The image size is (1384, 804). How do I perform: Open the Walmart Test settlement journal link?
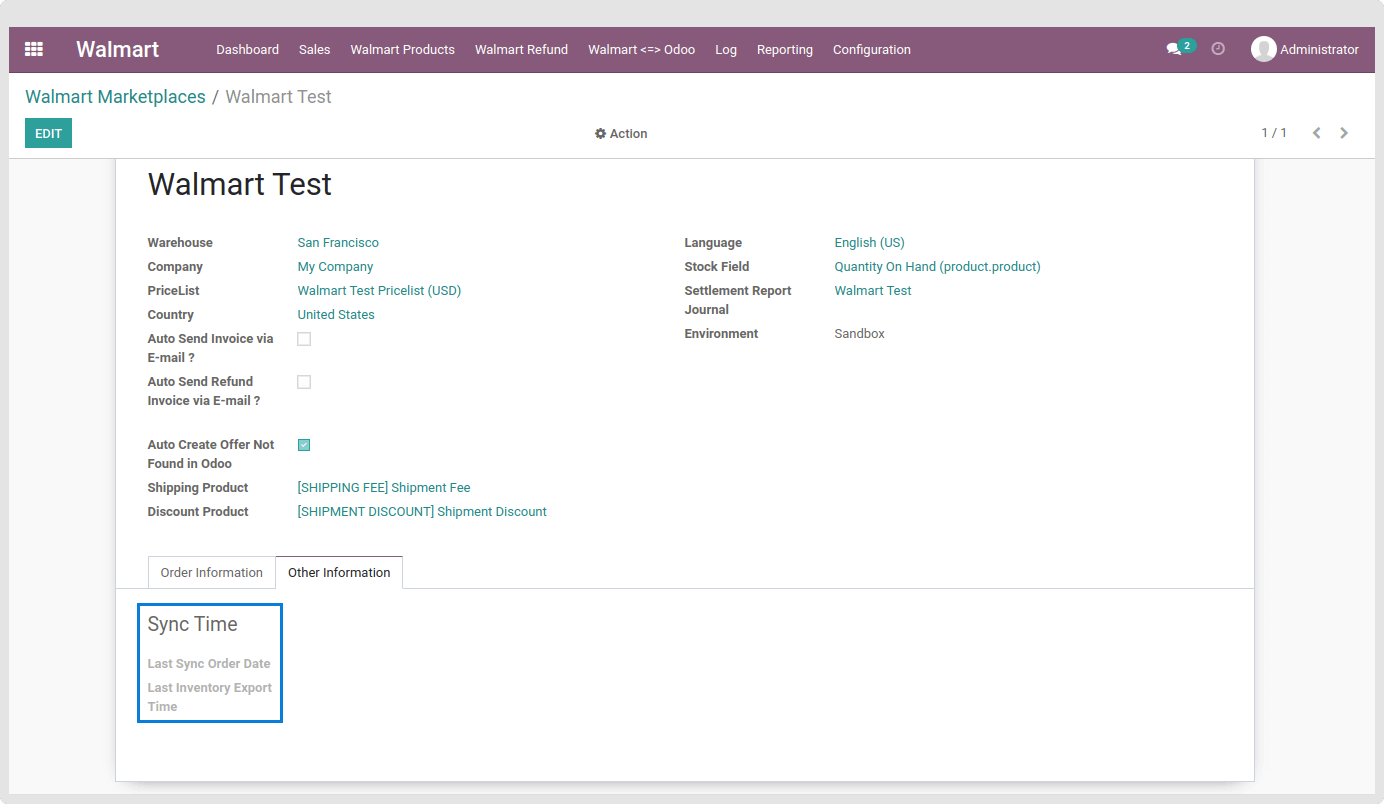(873, 291)
